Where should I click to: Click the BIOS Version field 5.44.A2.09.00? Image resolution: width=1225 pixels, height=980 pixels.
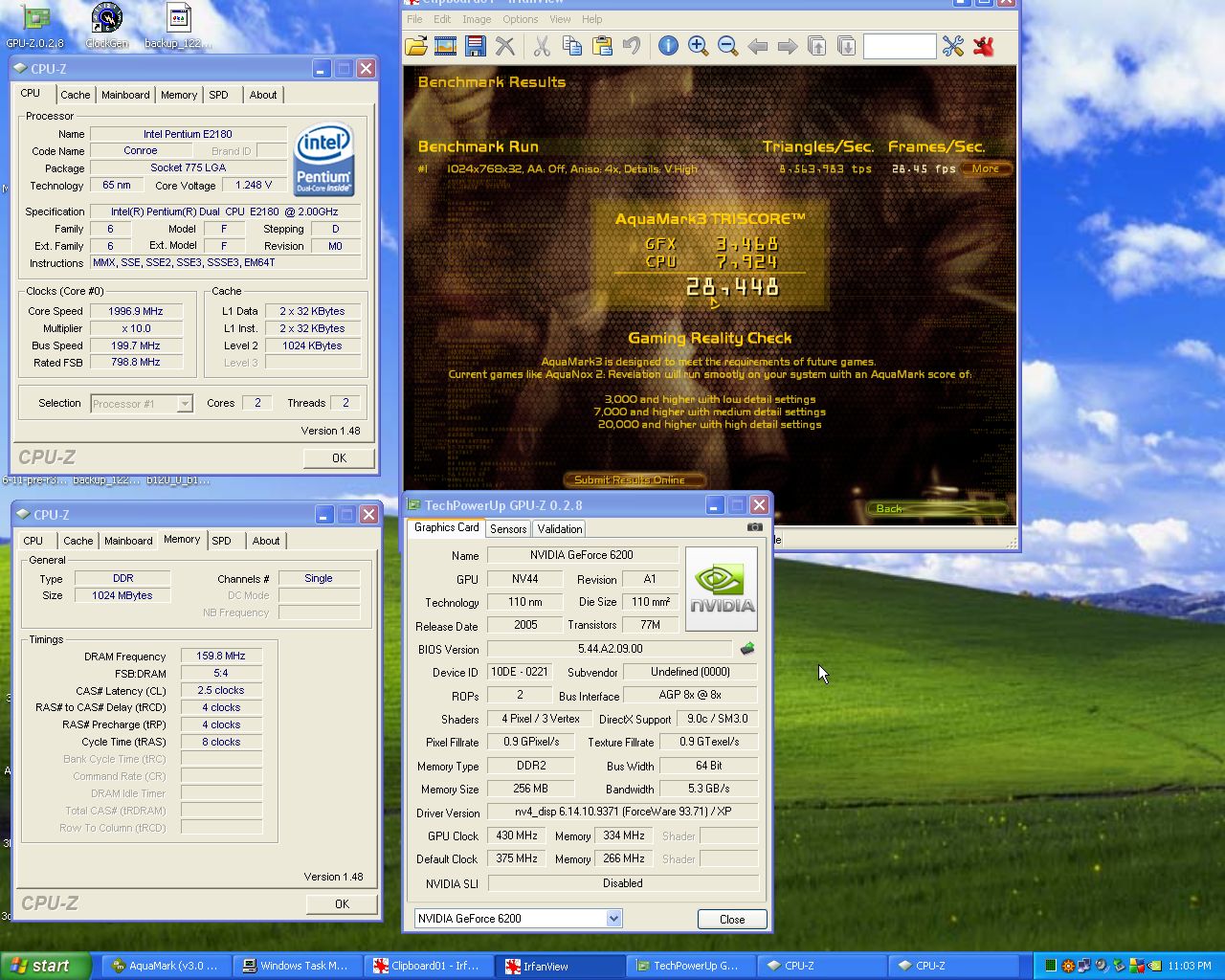pos(611,649)
